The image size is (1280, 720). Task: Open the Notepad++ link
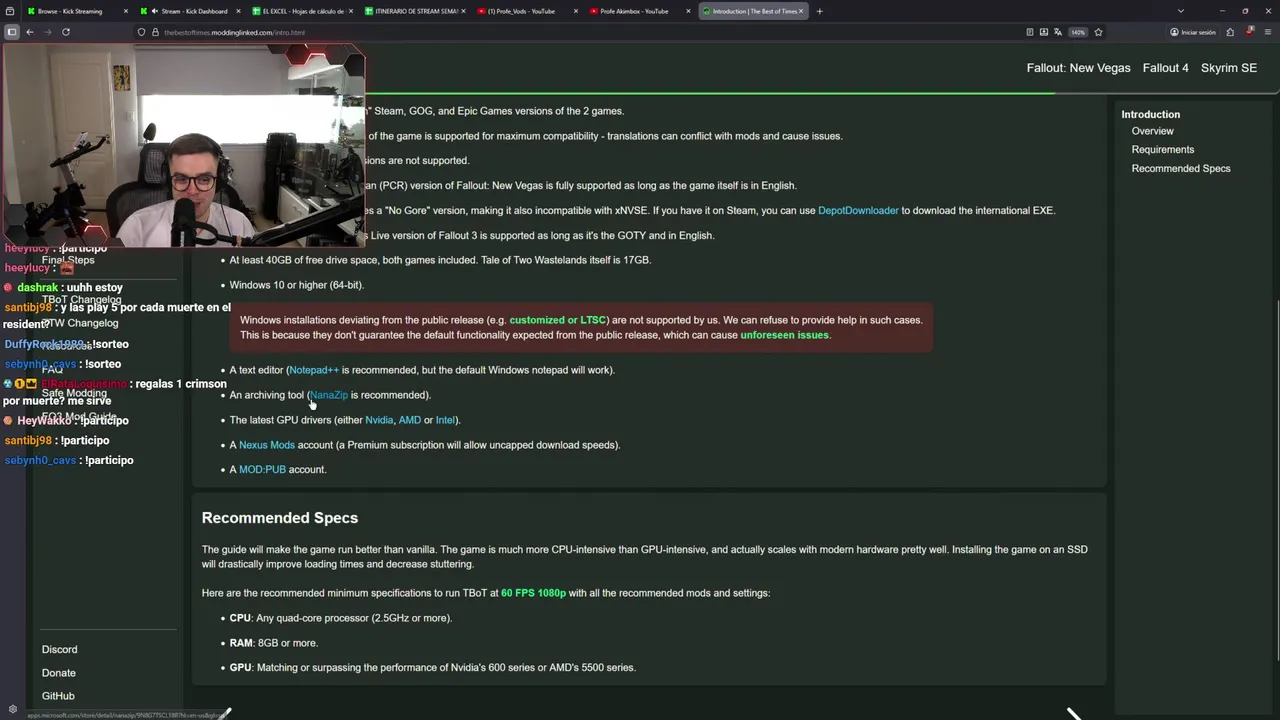pos(314,370)
